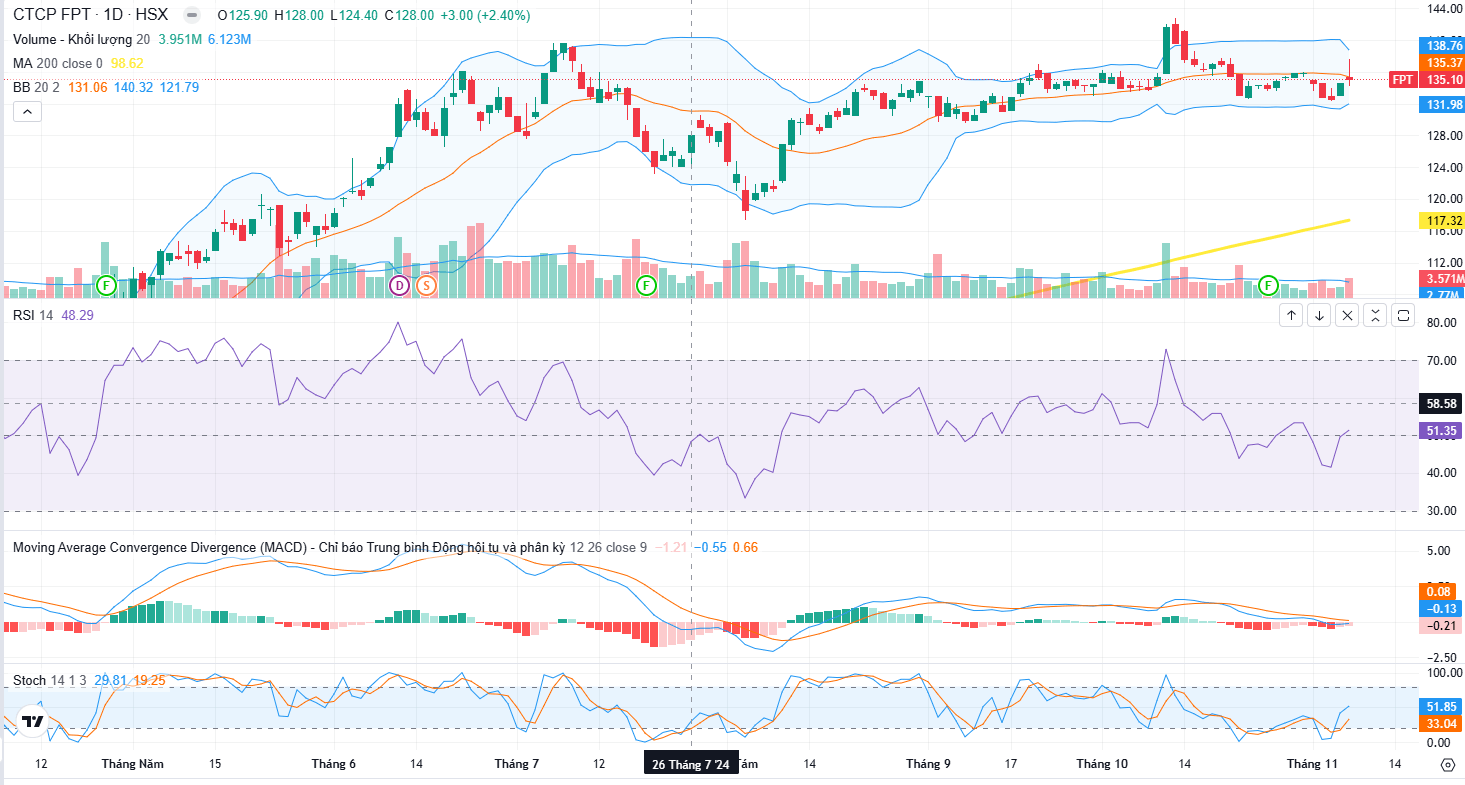The width and height of the screenshot is (1465, 785).
Task: Open chart settings gear icon
Action: pos(1447,765)
